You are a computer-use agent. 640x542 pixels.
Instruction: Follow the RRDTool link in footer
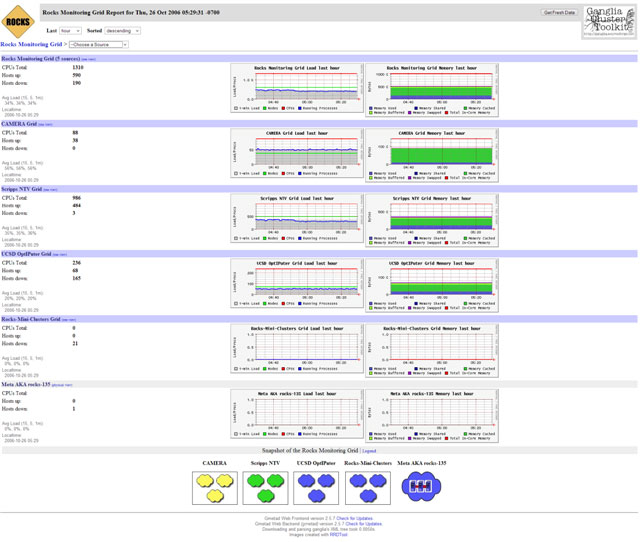[x=338, y=534]
